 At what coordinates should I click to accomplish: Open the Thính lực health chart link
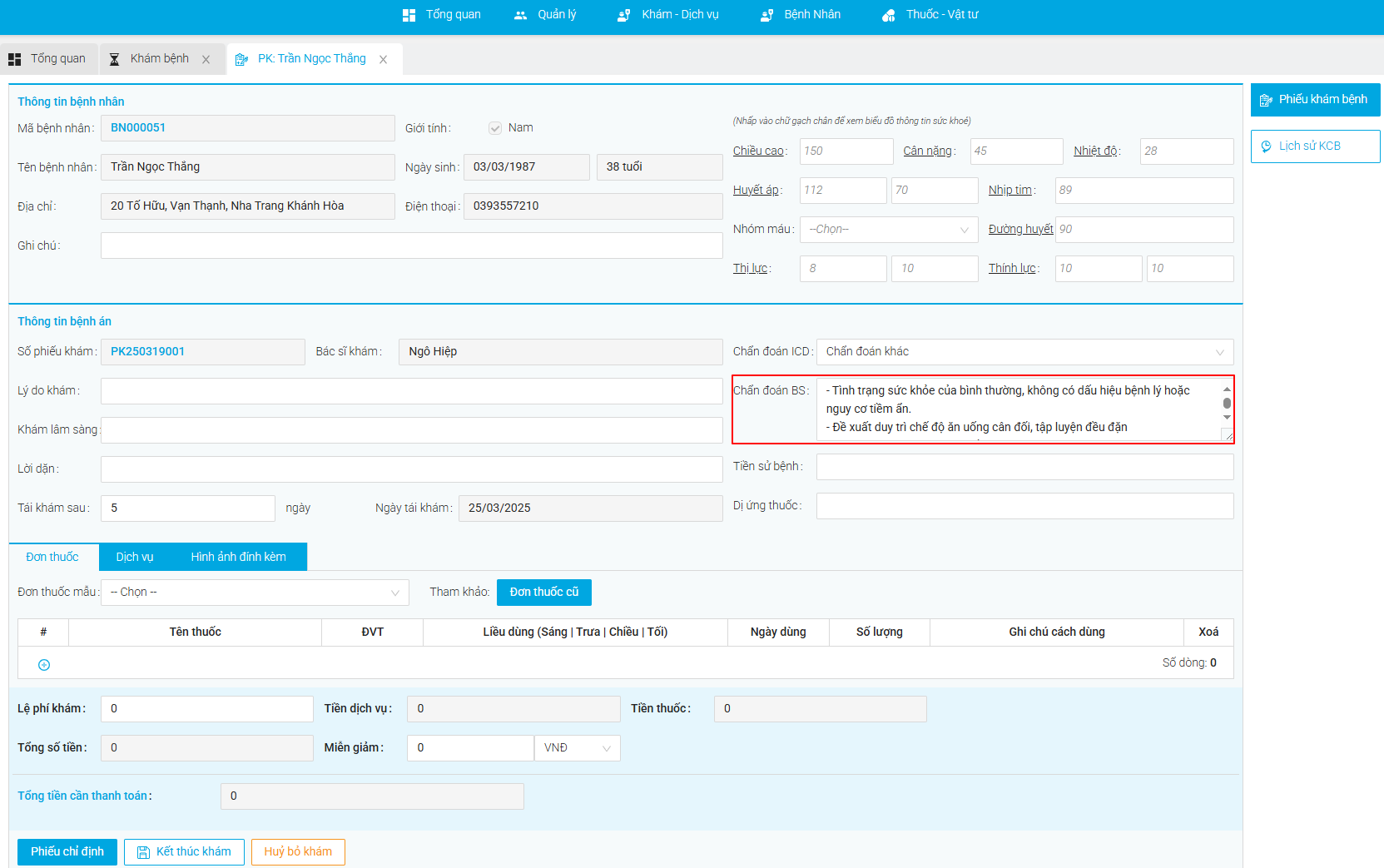click(1012, 269)
